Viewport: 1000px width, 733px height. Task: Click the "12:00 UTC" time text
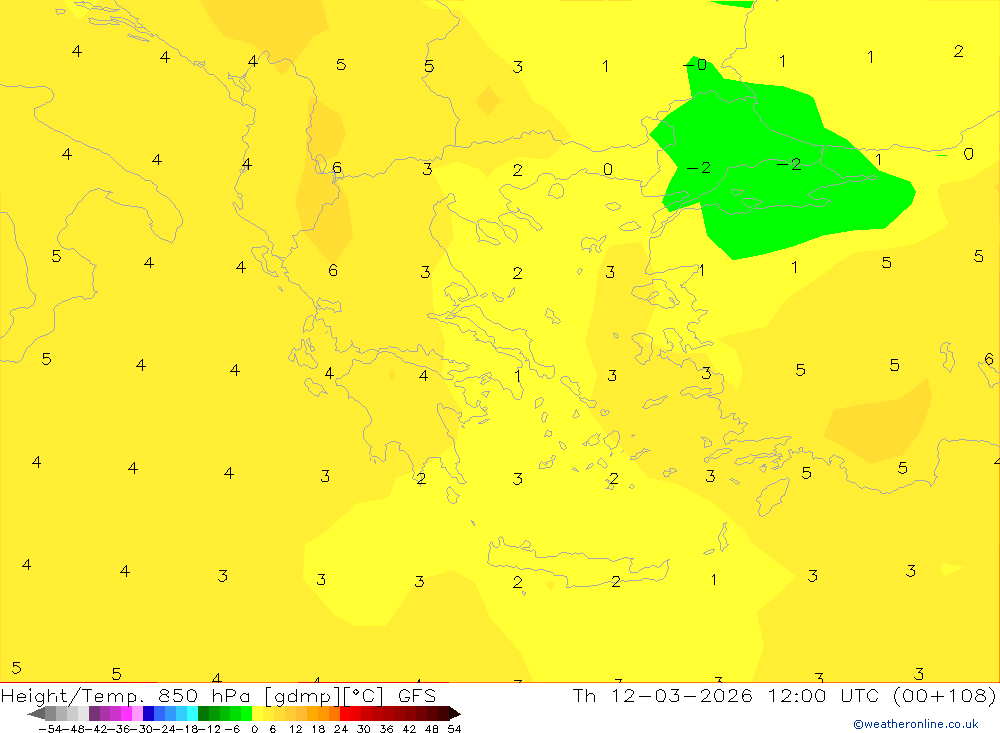(823, 695)
